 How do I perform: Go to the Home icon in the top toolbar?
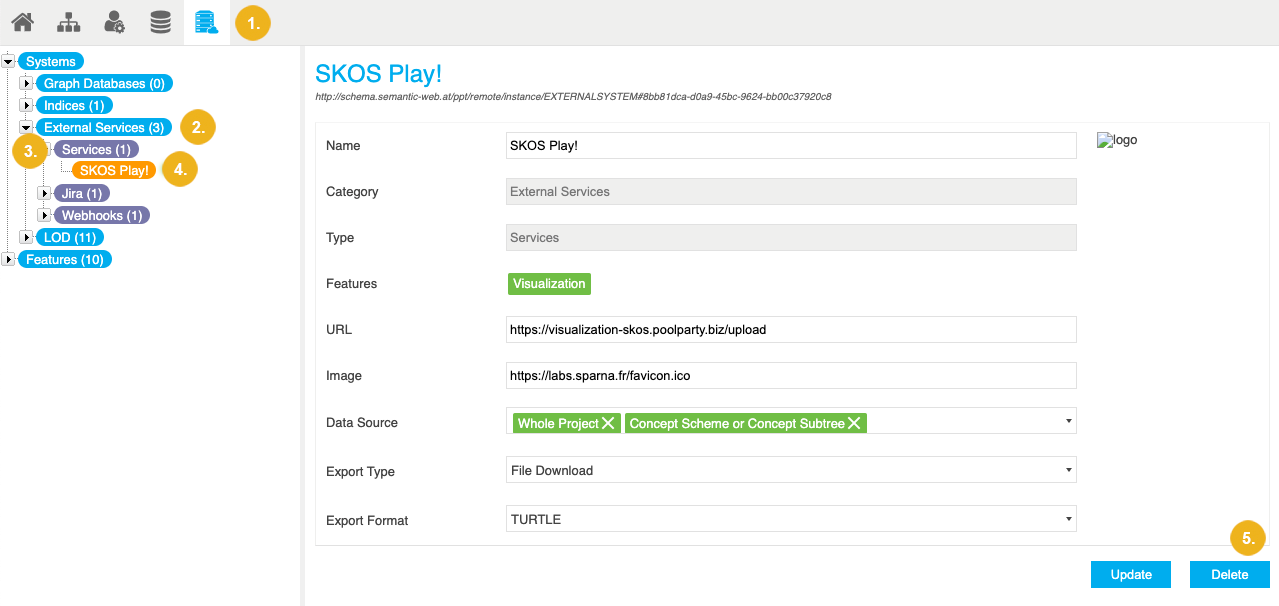pos(22,22)
